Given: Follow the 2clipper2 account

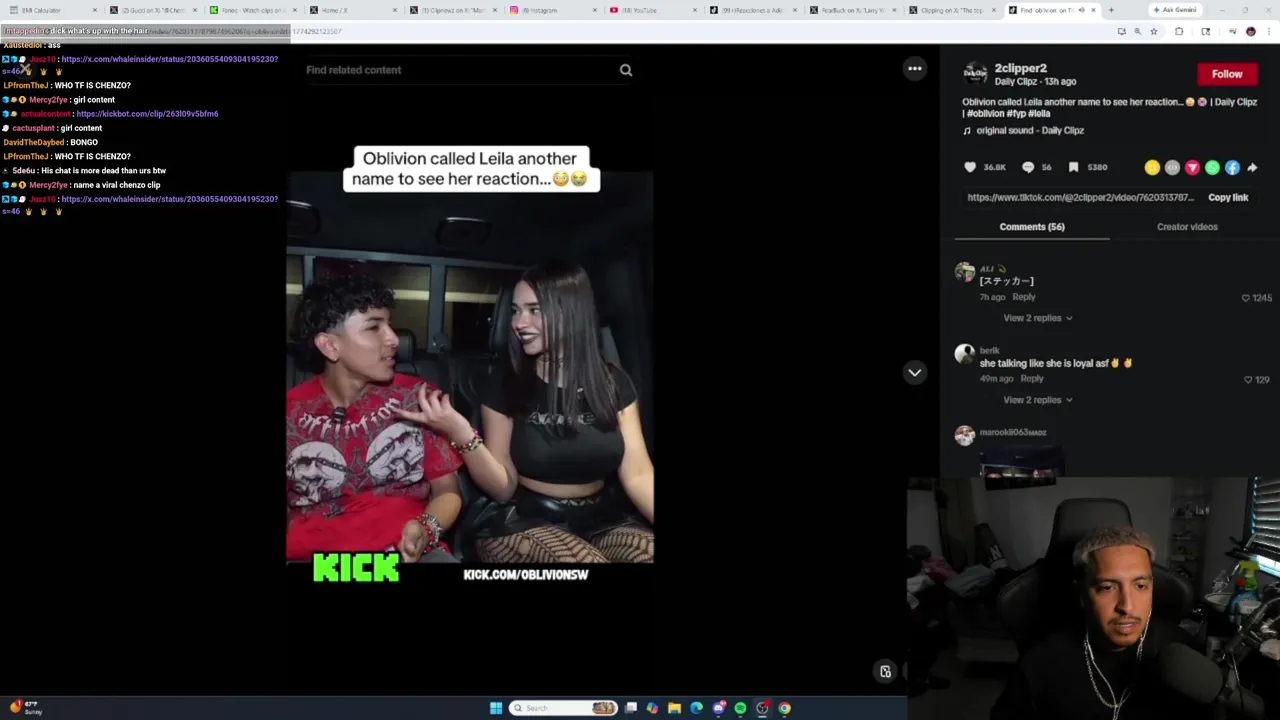Looking at the screenshot, I should 1227,74.
